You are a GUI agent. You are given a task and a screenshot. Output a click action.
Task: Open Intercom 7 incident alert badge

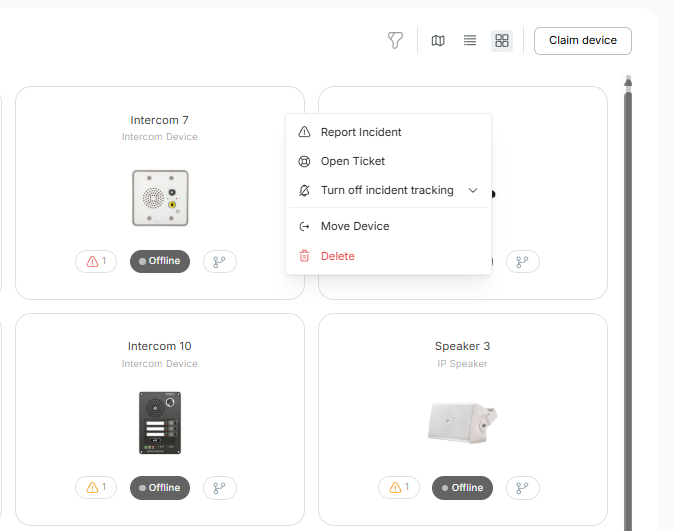96,261
